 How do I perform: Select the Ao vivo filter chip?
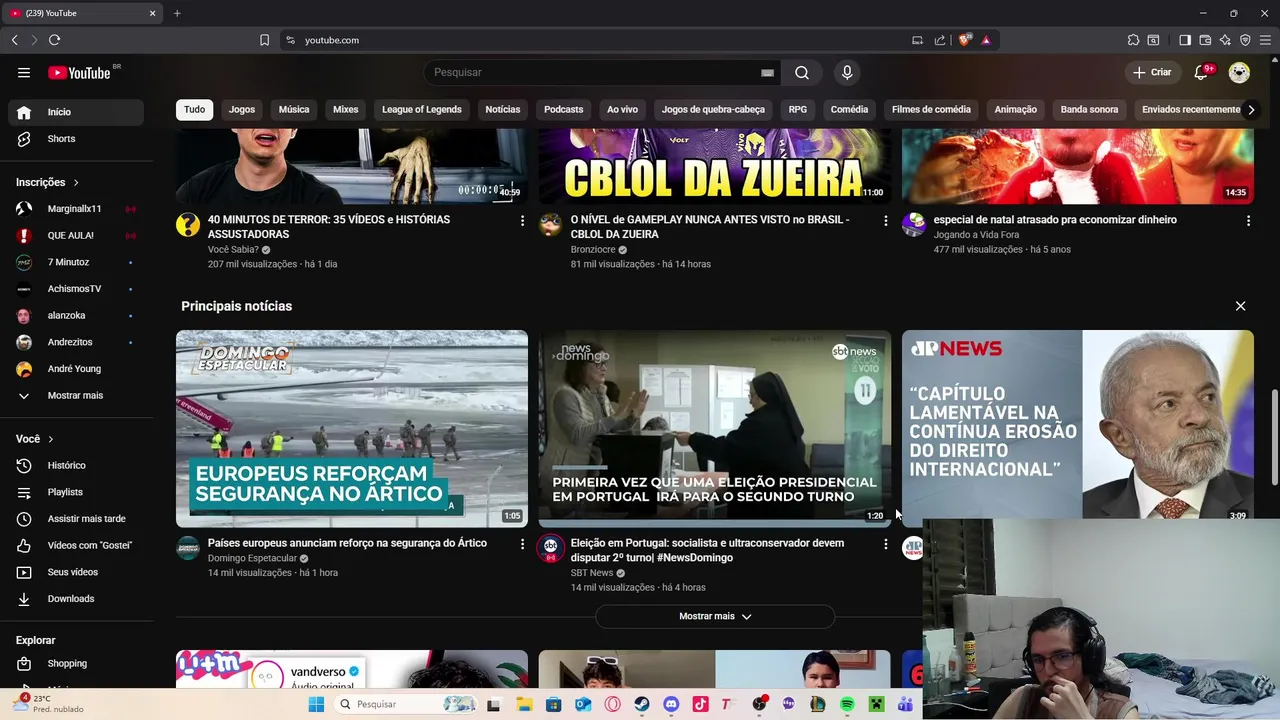622,110
